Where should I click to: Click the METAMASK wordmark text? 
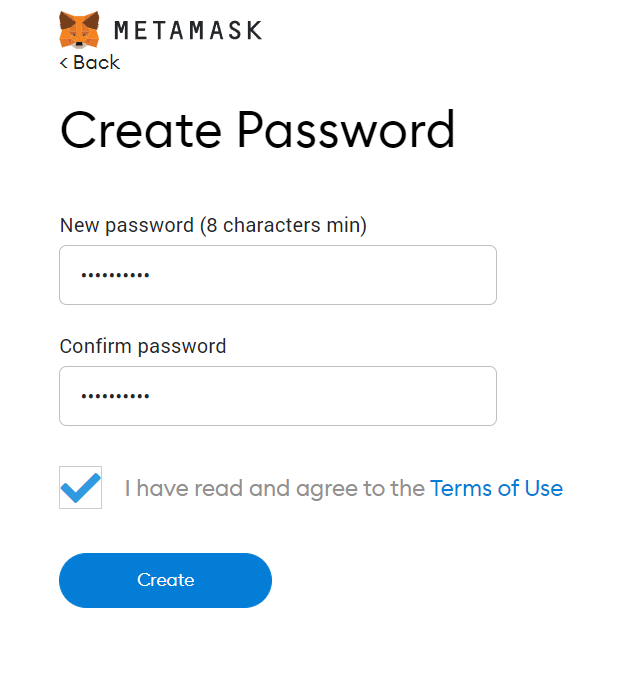[x=188, y=30]
